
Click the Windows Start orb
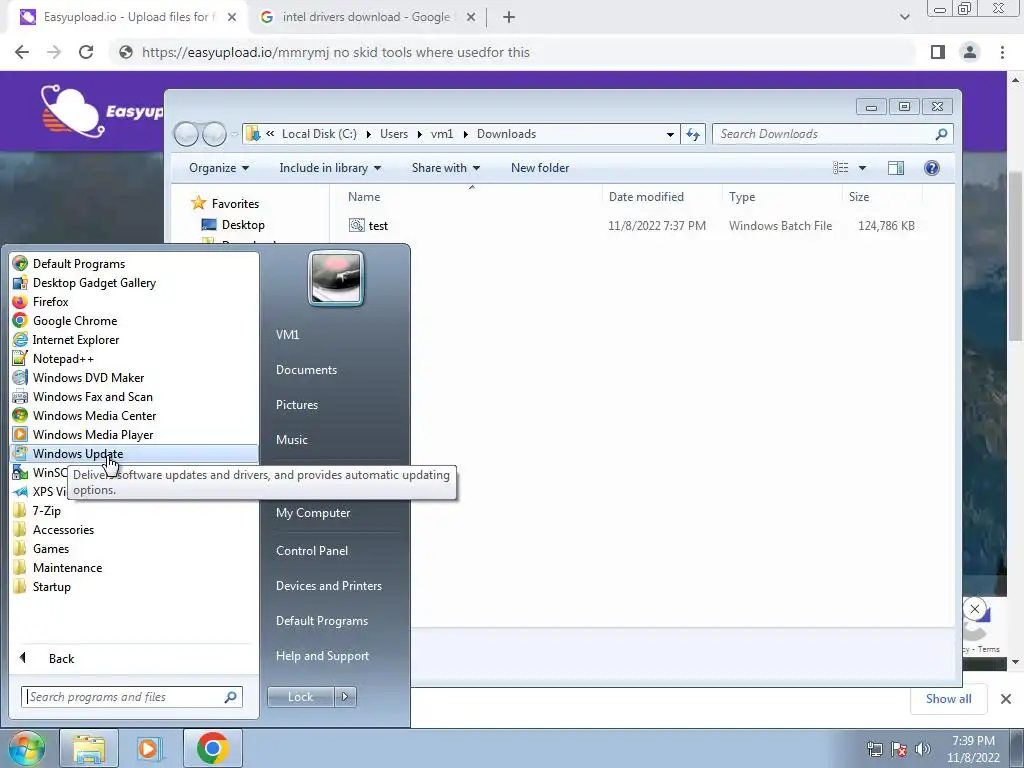(x=26, y=748)
